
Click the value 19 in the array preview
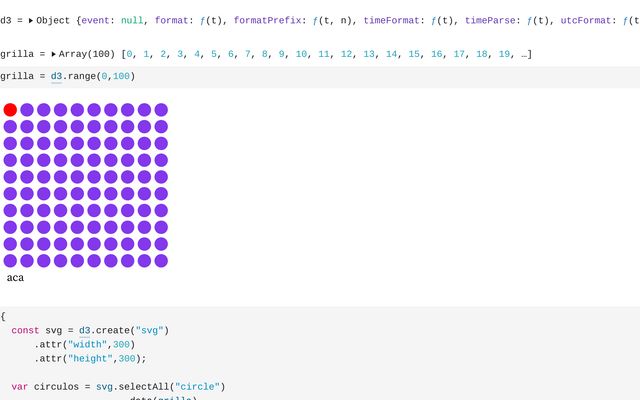tap(505, 54)
